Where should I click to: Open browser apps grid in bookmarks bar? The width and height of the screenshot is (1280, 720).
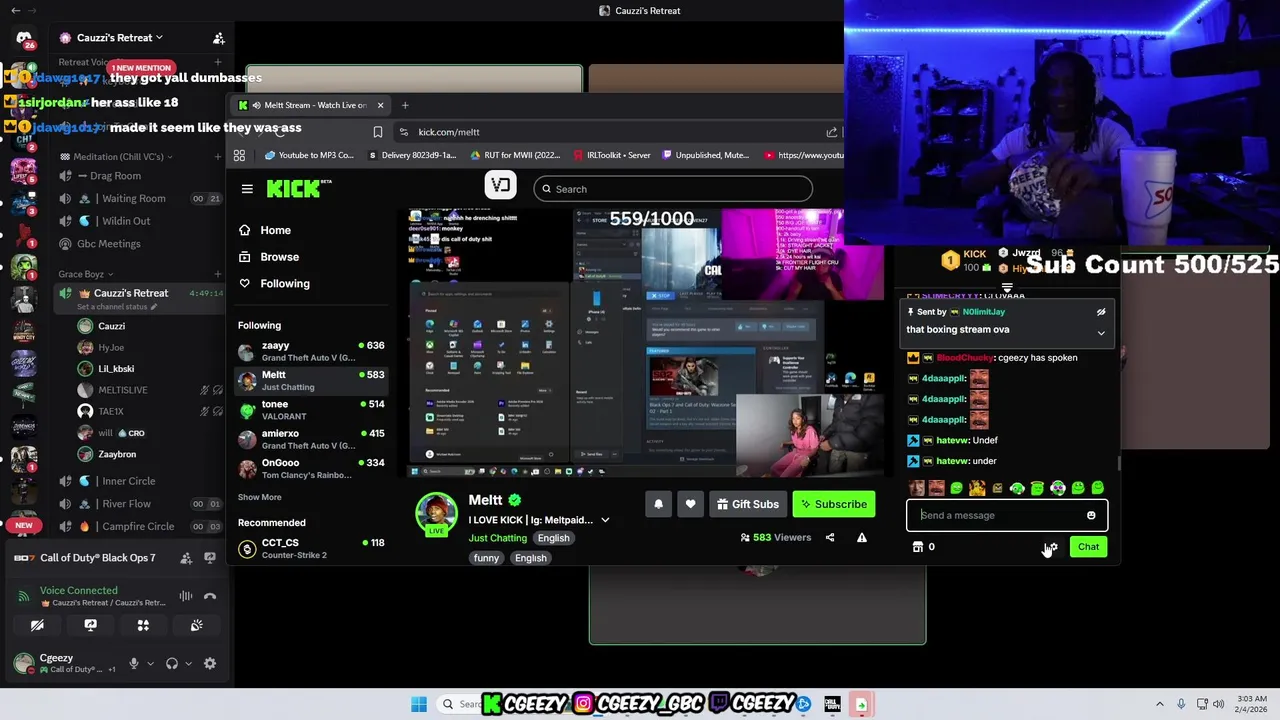click(x=239, y=155)
